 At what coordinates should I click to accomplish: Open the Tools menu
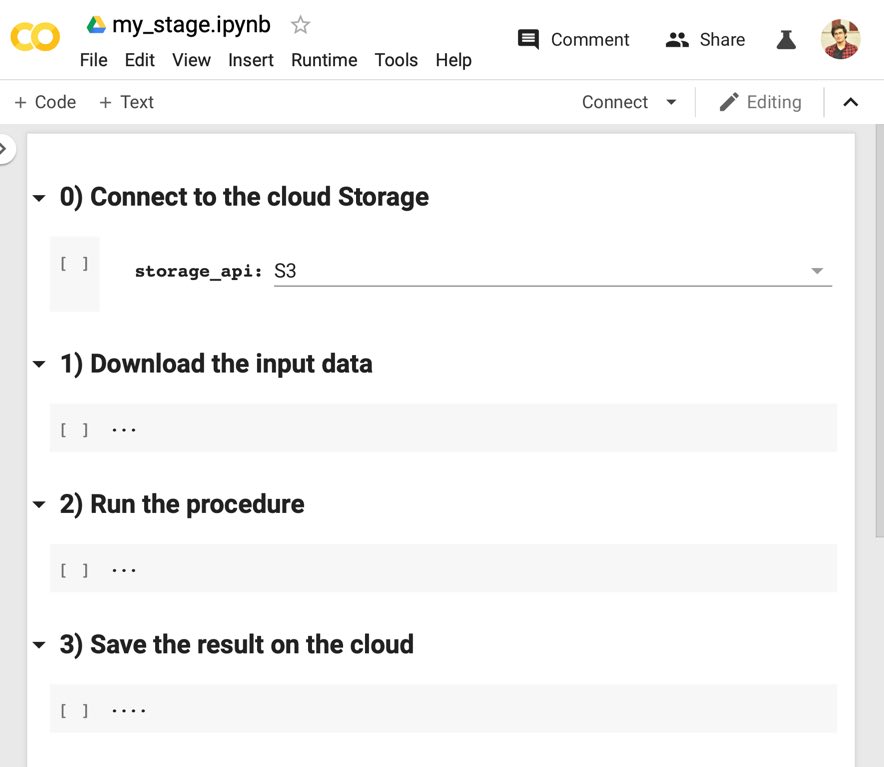pos(396,60)
